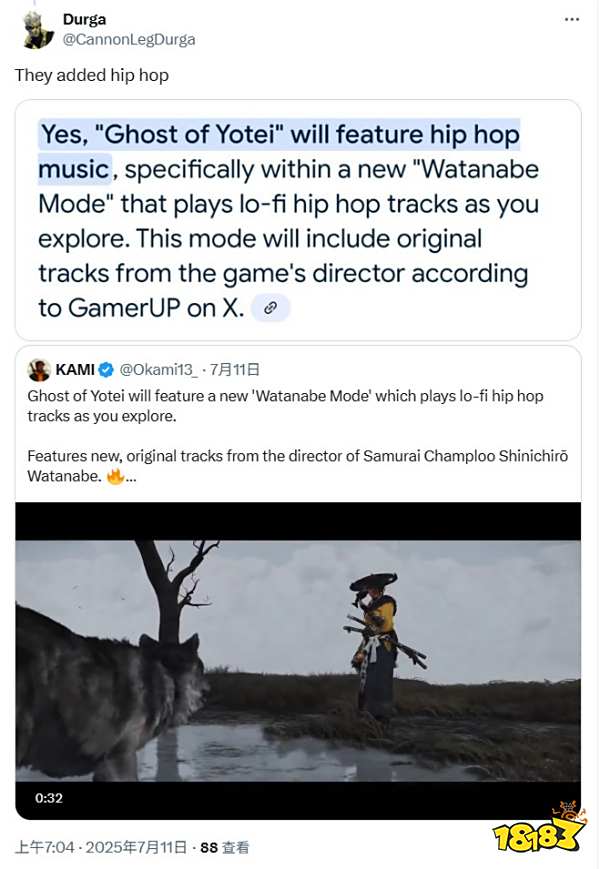Click the 88 查看 view count
The image size is (600, 869).
pyautogui.click(x=224, y=847)
